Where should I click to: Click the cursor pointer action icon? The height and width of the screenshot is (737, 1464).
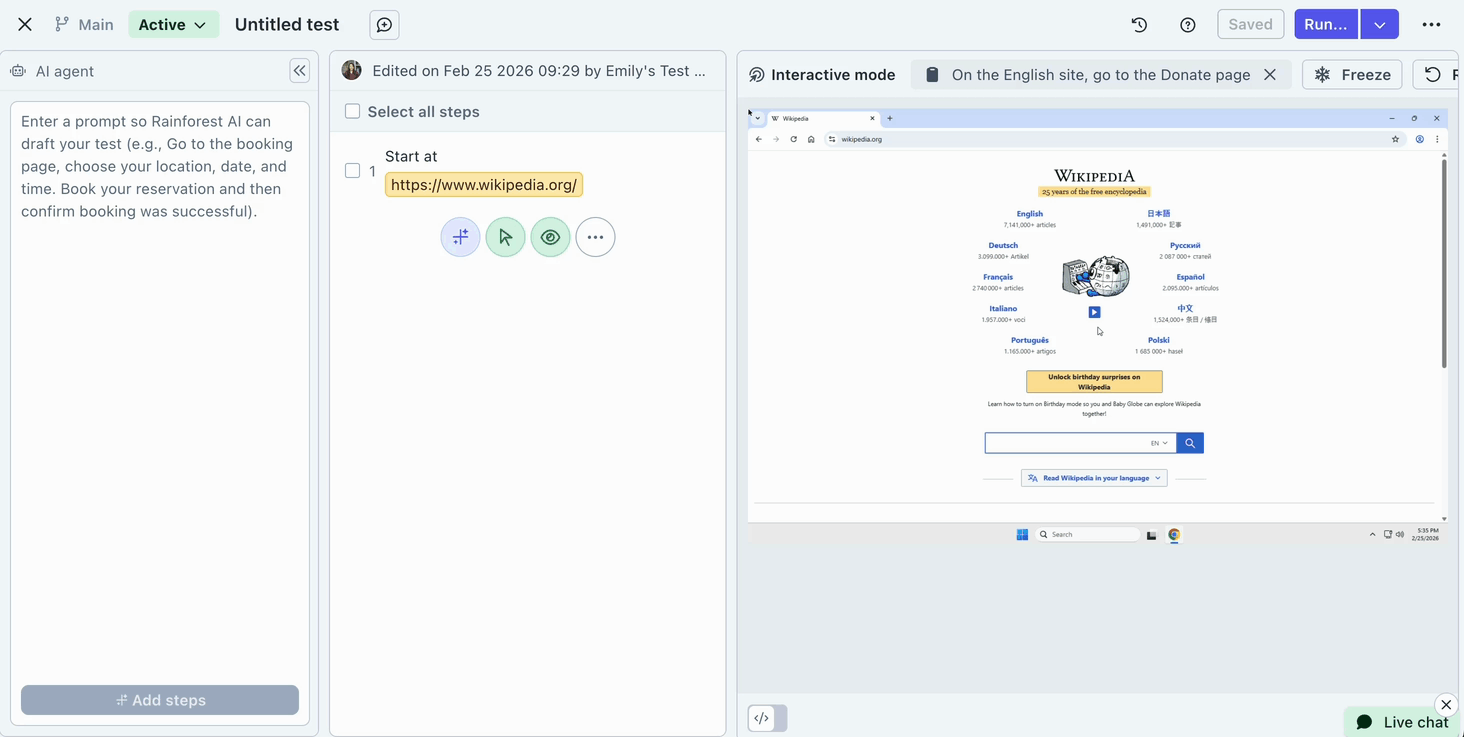click(505, 237)
